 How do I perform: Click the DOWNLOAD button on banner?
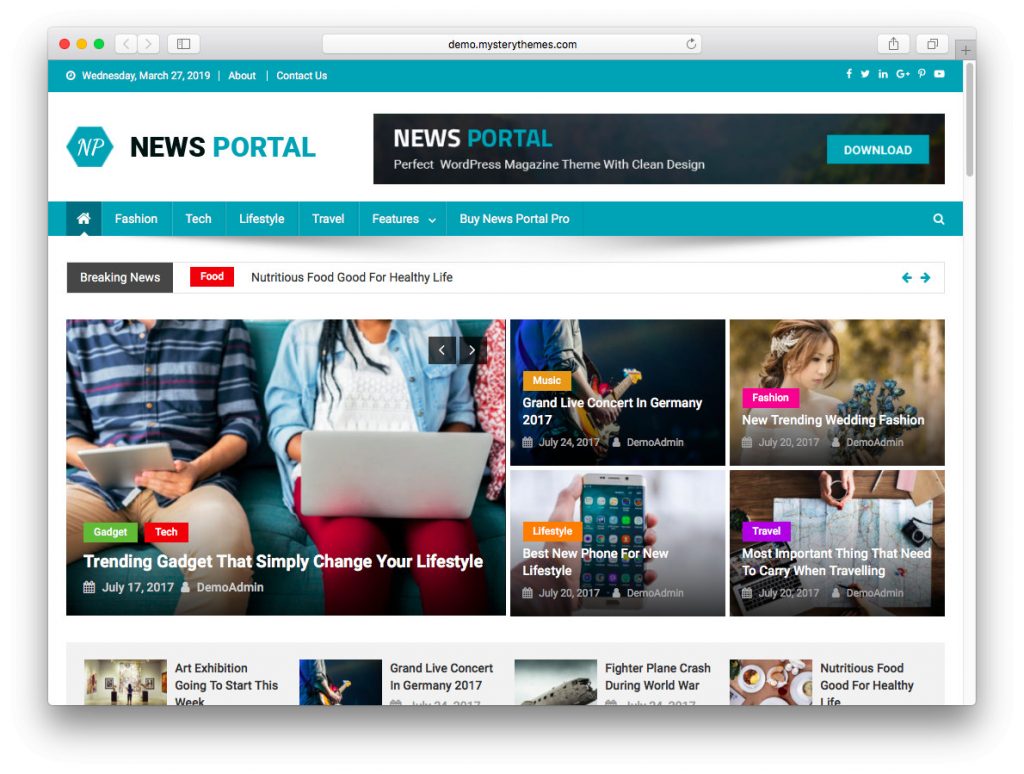(878, 150)
